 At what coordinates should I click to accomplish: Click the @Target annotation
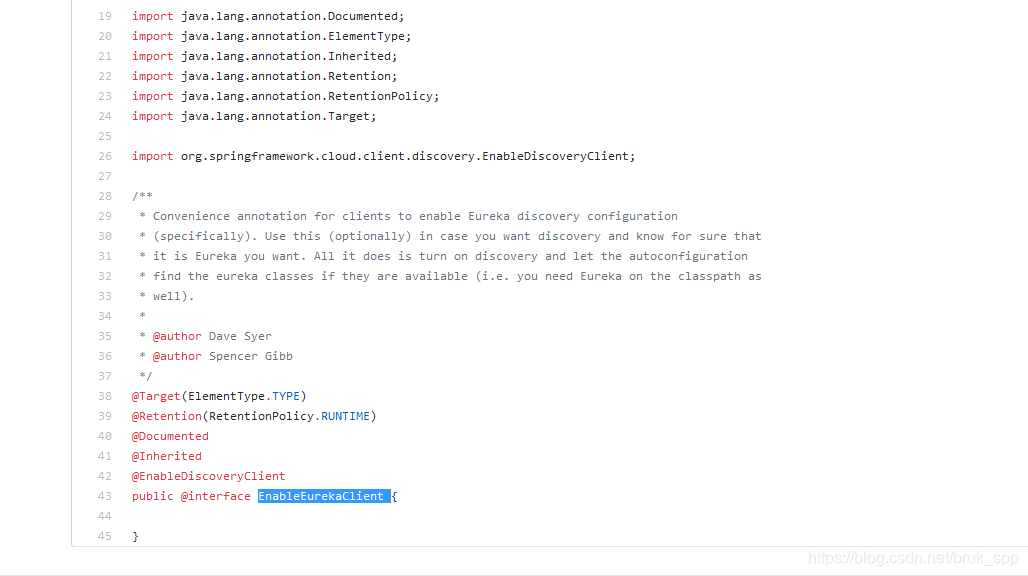[156, 396]
